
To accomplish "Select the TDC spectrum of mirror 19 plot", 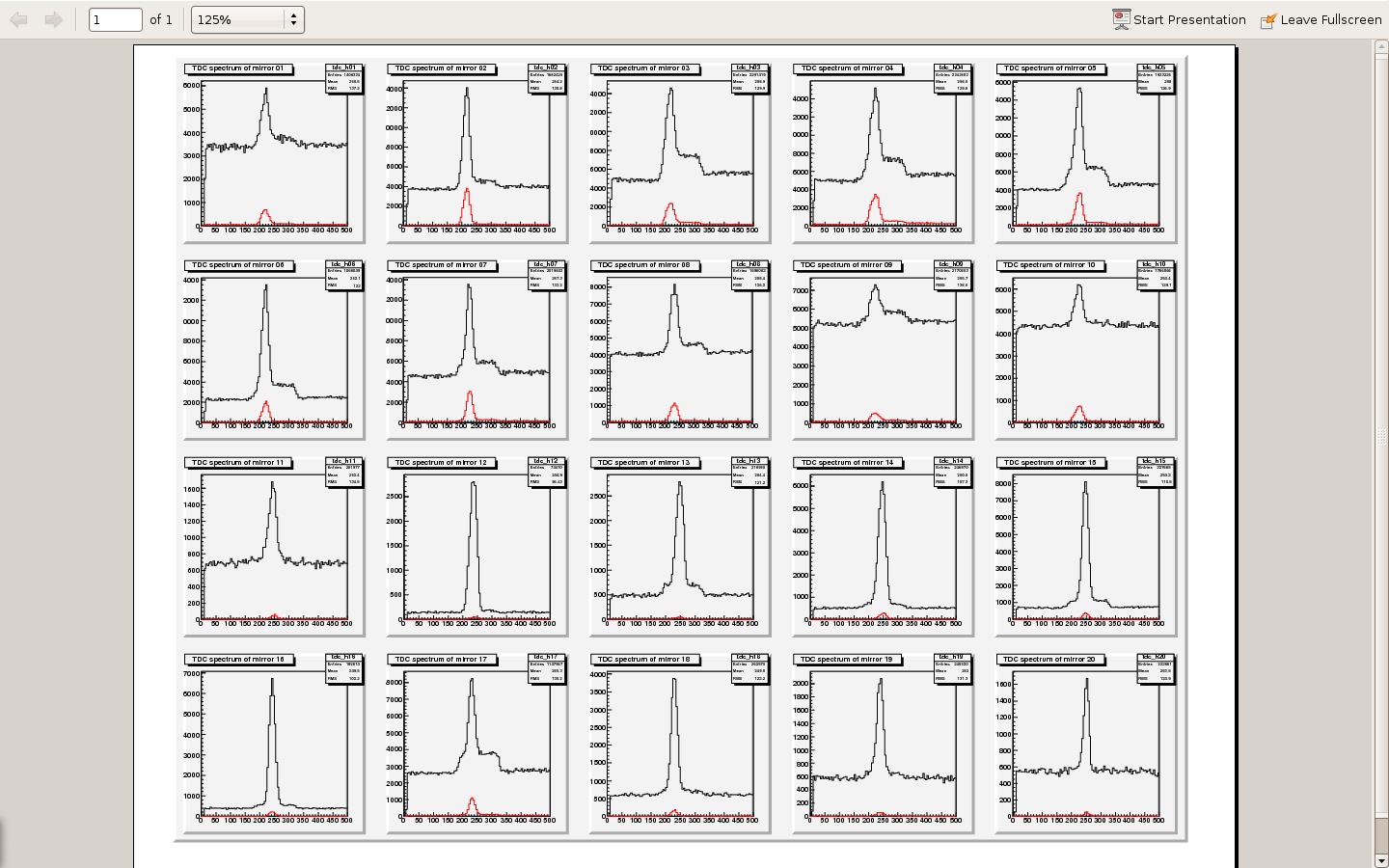I will pyautogui.click(x=883, y=742).
